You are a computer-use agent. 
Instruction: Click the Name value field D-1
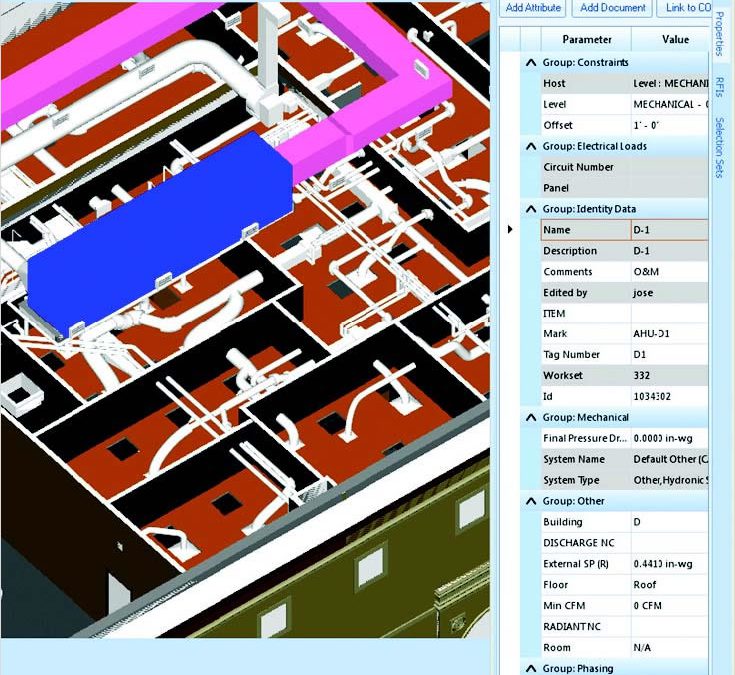tap(668, 230)
